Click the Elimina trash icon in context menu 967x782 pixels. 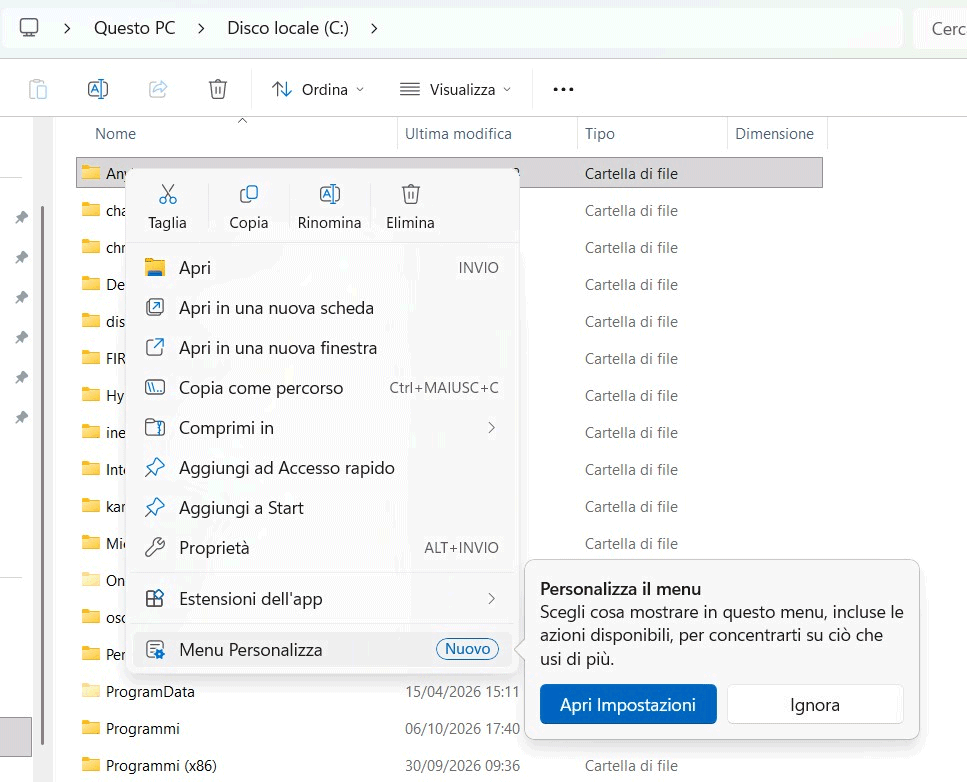411,194
